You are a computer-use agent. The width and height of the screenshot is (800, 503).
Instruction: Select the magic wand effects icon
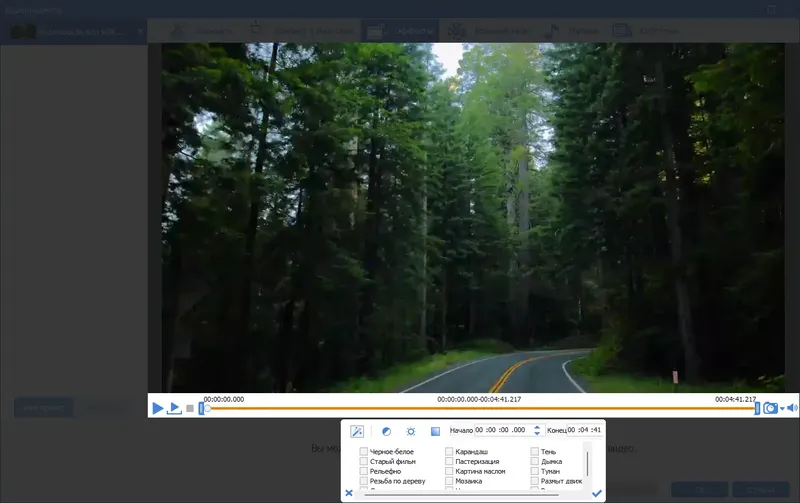pyautogui.click(x=357, y=431)
